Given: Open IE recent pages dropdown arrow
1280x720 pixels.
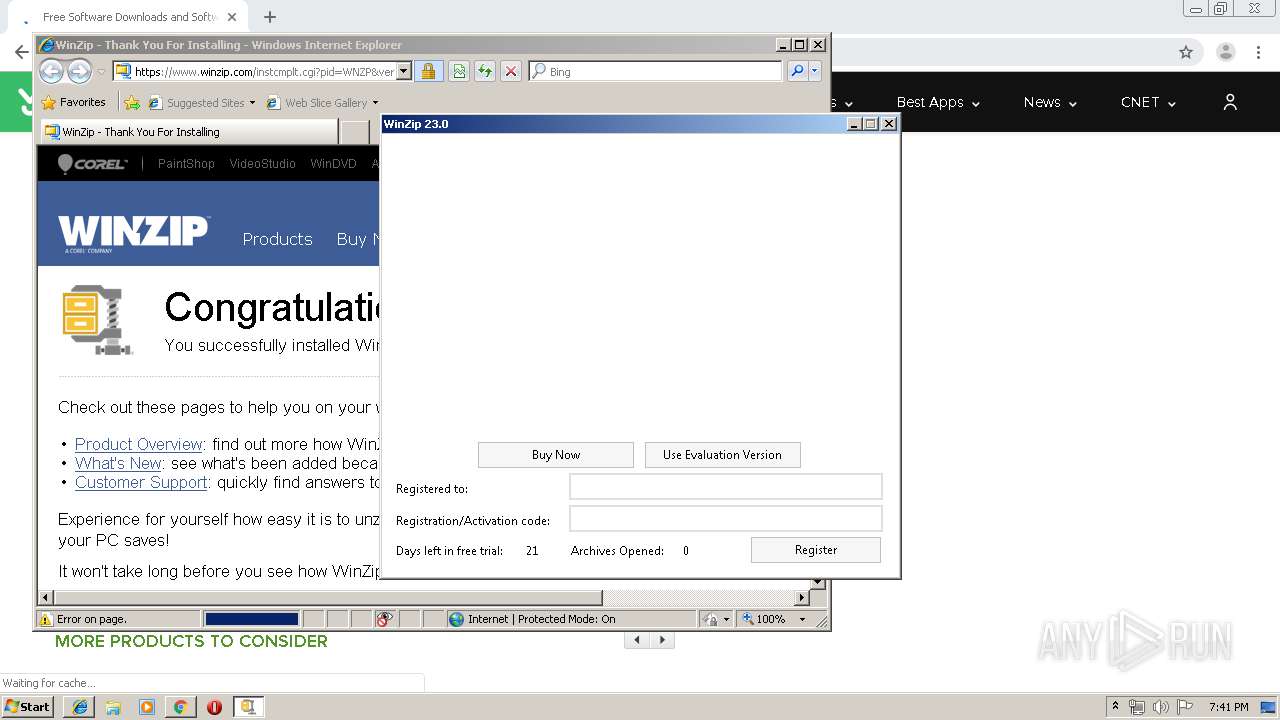Looking at the screenshot, I should [x=101, y=72].
